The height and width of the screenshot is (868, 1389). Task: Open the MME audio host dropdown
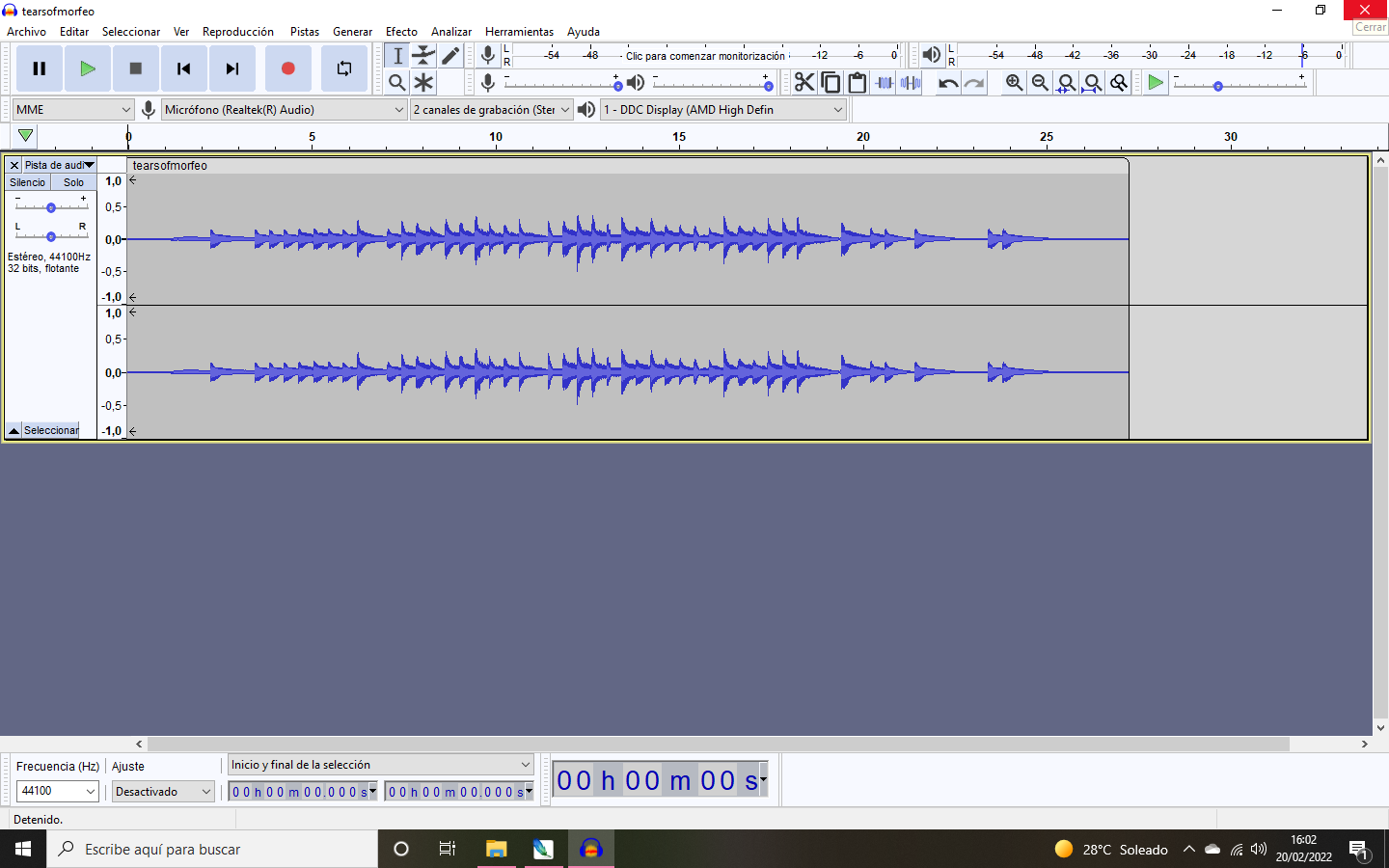click(x=72, y=110)
